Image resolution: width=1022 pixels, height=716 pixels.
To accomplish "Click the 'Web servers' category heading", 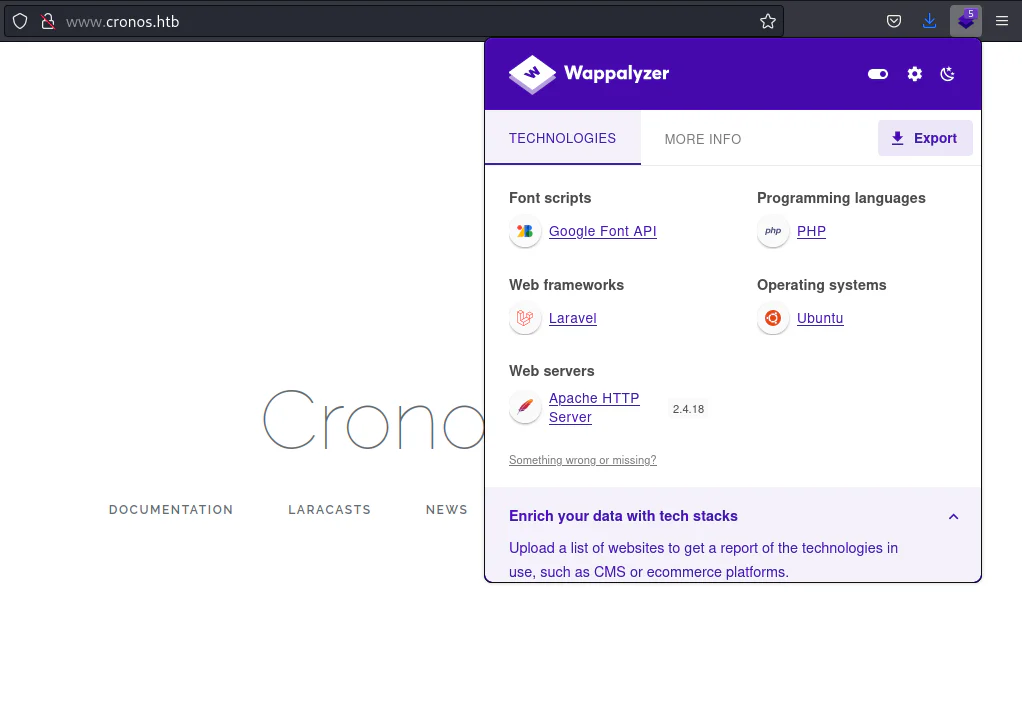I will pos(551,371).
